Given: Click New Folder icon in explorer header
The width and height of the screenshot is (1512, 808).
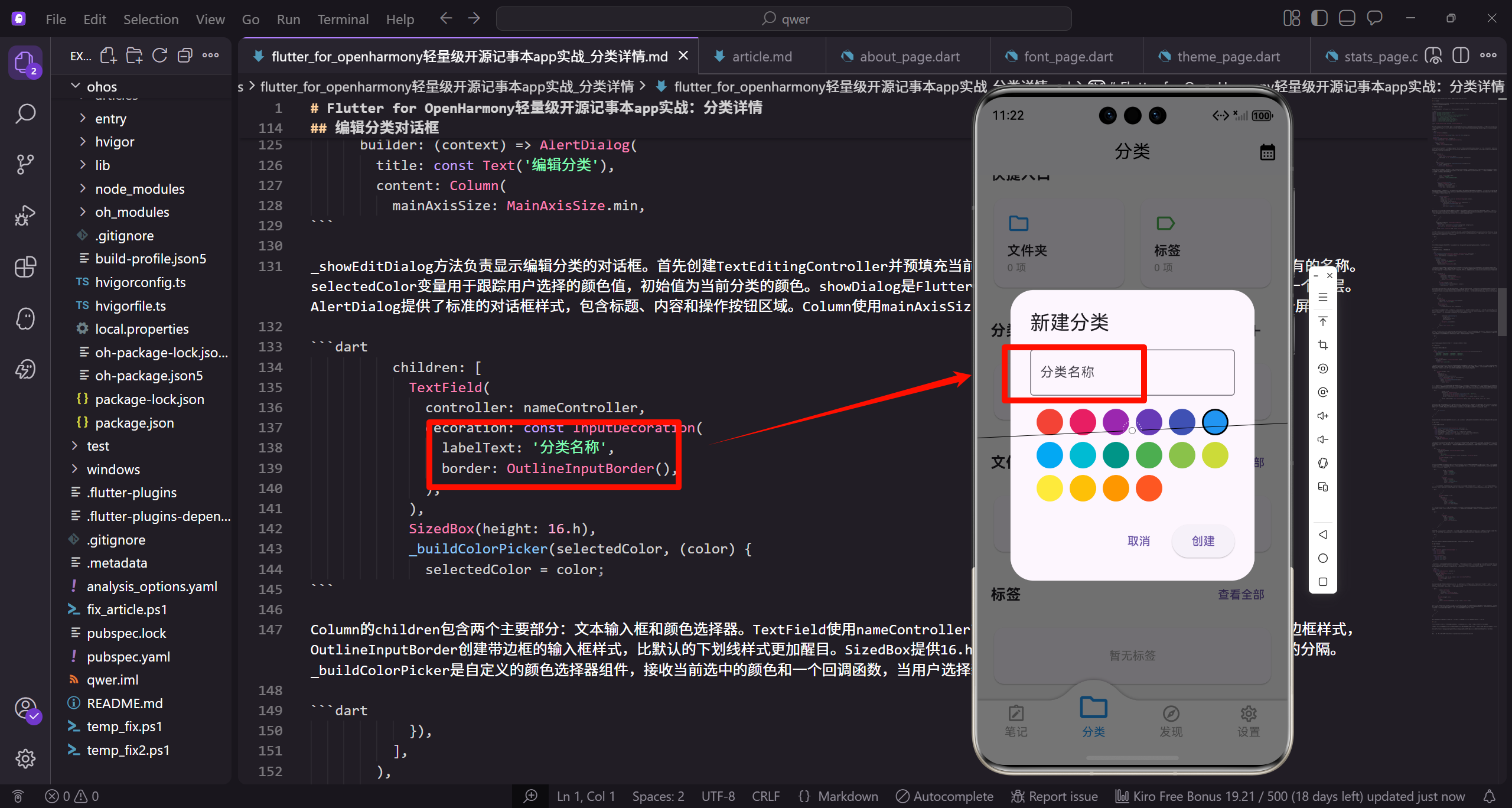Looking at the screenshot, I should (134, 56).
